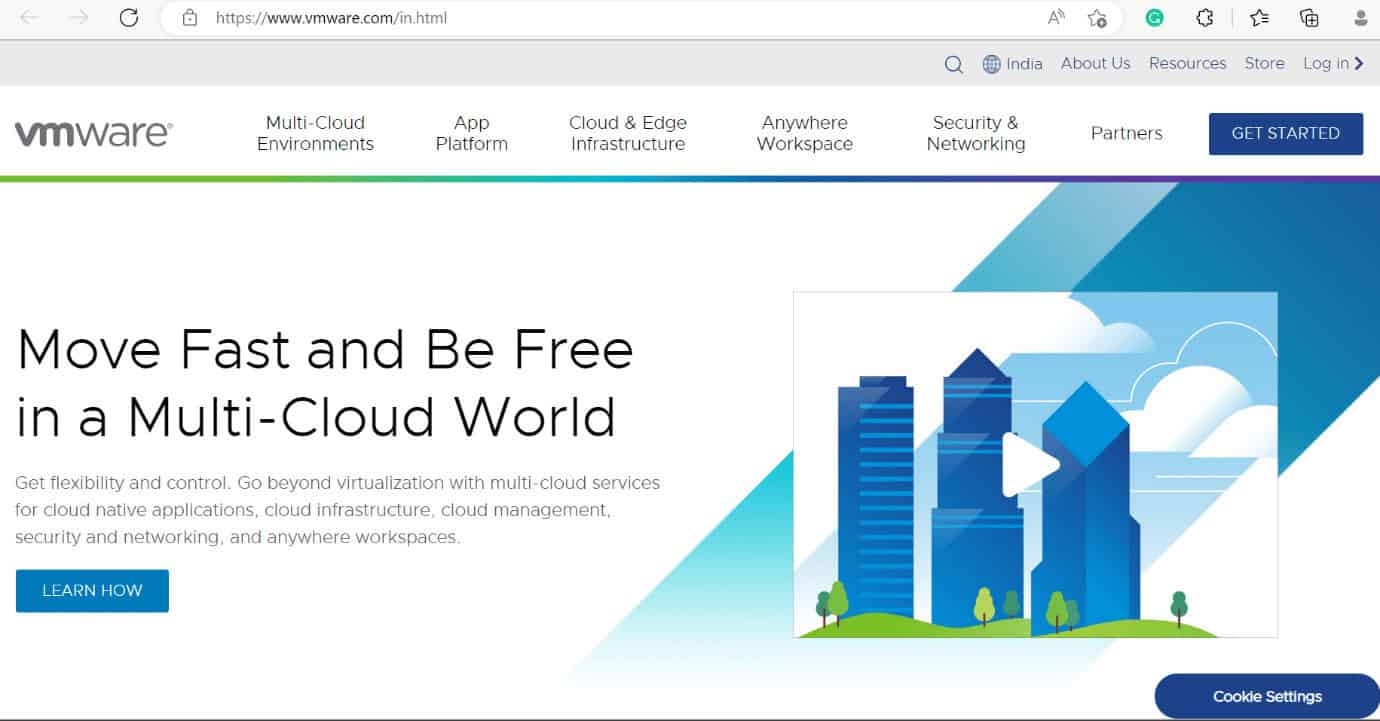Click the site lock icon in address bar
The height and width of the screenshot is (721, 1380).
click(x=190, y=18)
